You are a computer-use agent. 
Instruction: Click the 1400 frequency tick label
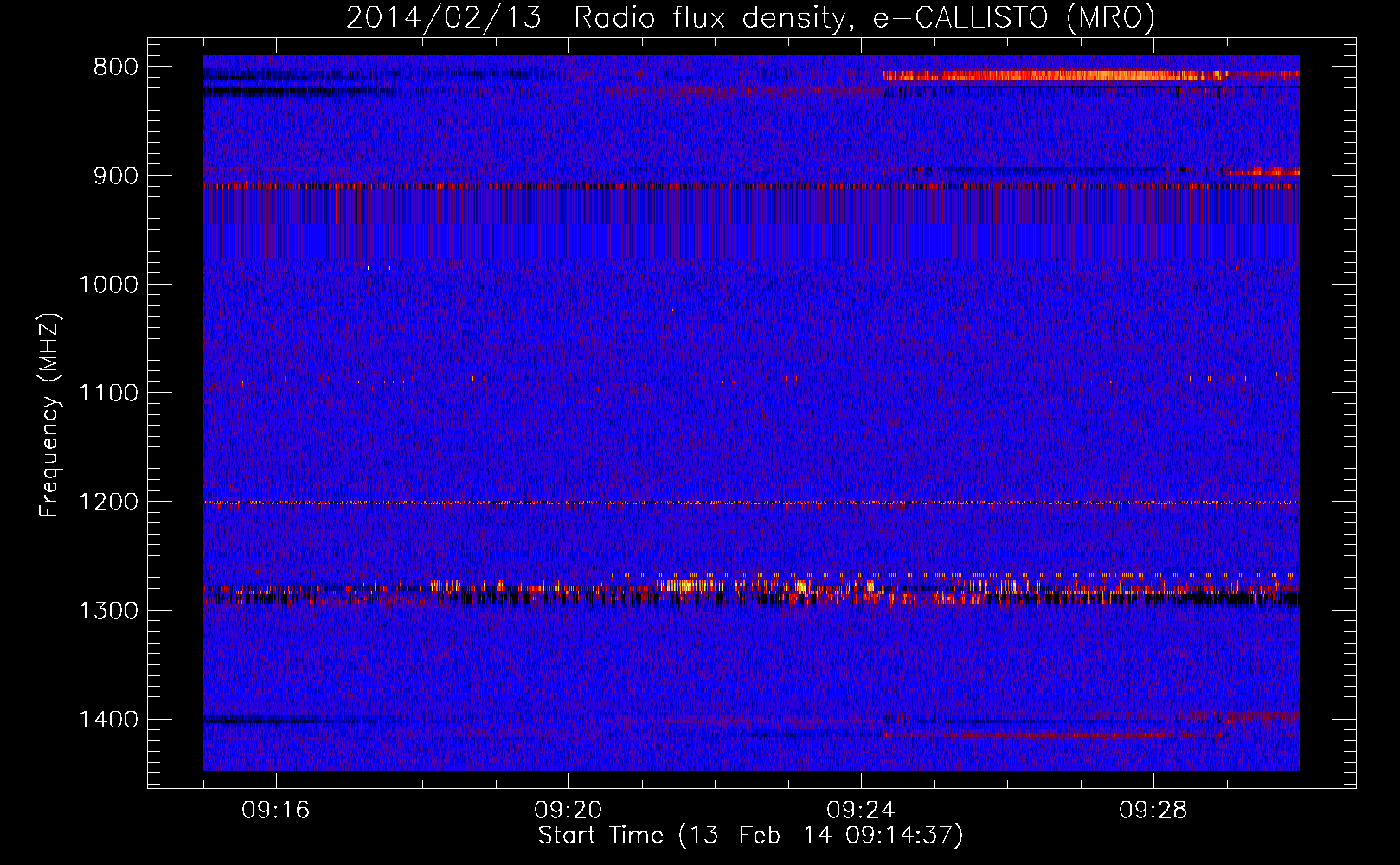click(x=108, y=720)
